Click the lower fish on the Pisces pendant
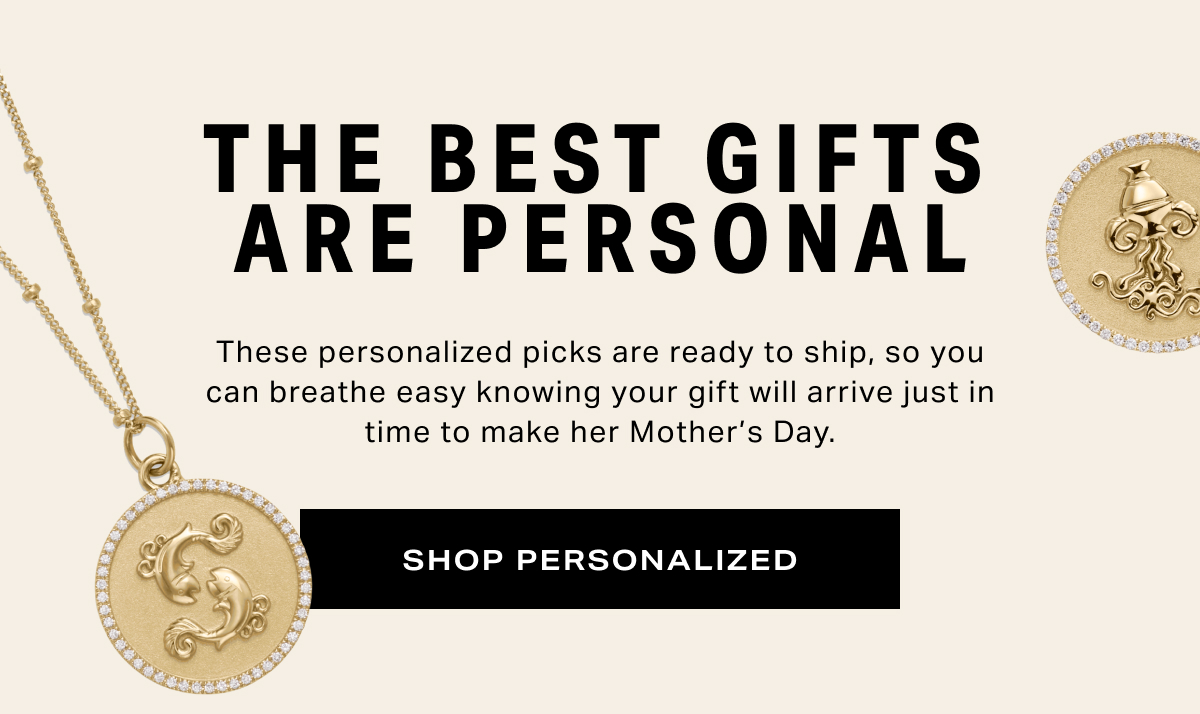The height and width of the screenshot is (714, 1200). (225, 608)
